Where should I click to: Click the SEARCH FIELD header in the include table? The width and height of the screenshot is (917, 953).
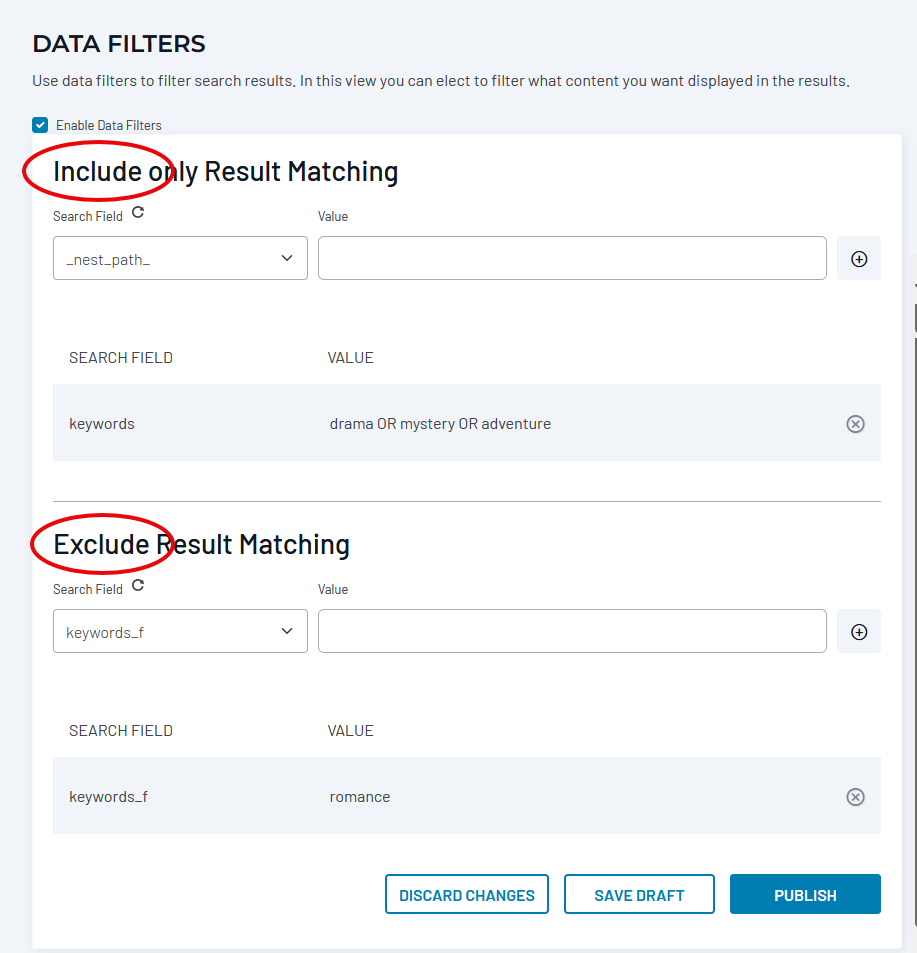pos(120,358)
